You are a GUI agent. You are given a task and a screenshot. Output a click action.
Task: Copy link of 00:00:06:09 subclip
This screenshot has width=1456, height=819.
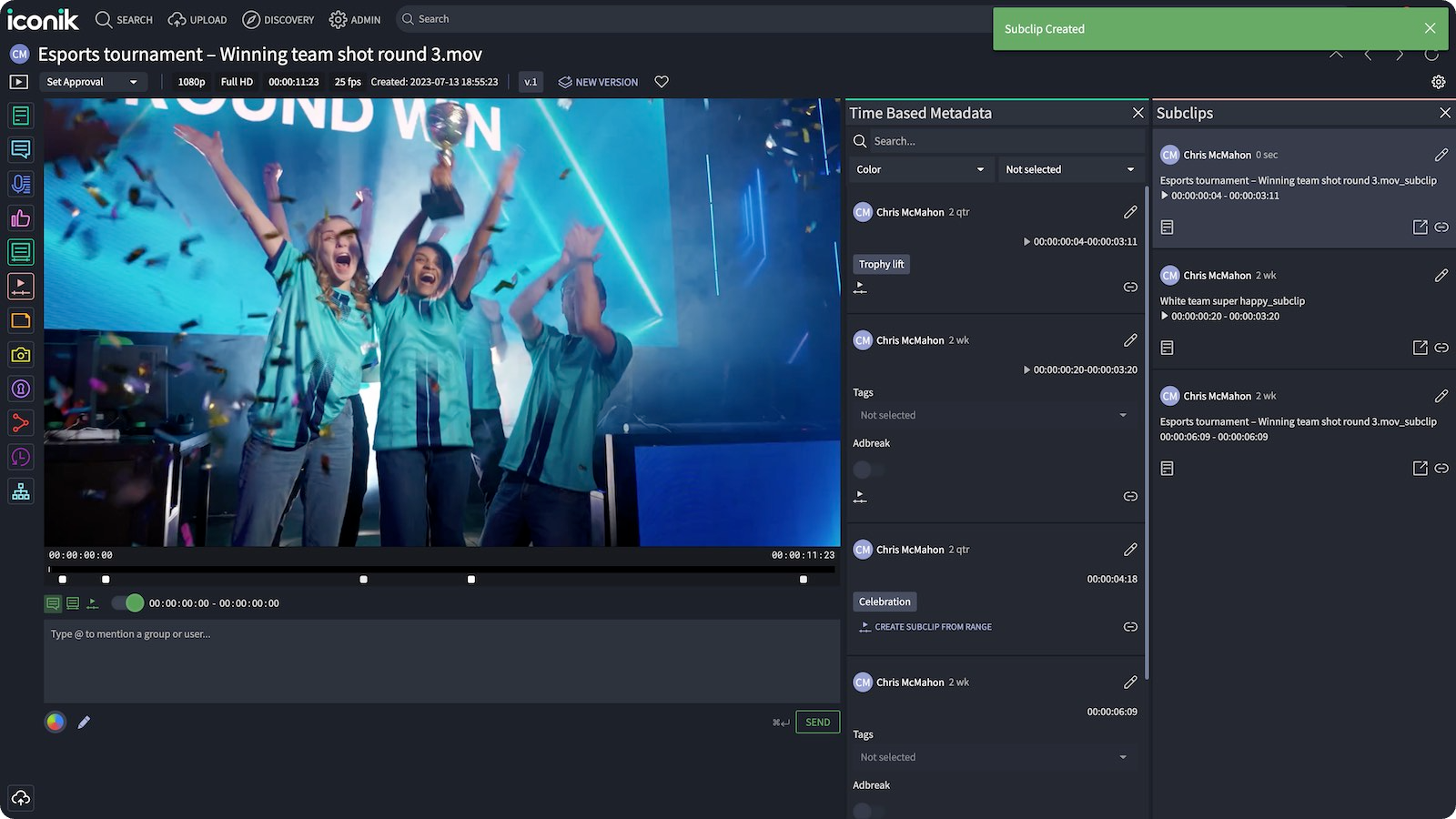coord(1441,468)
